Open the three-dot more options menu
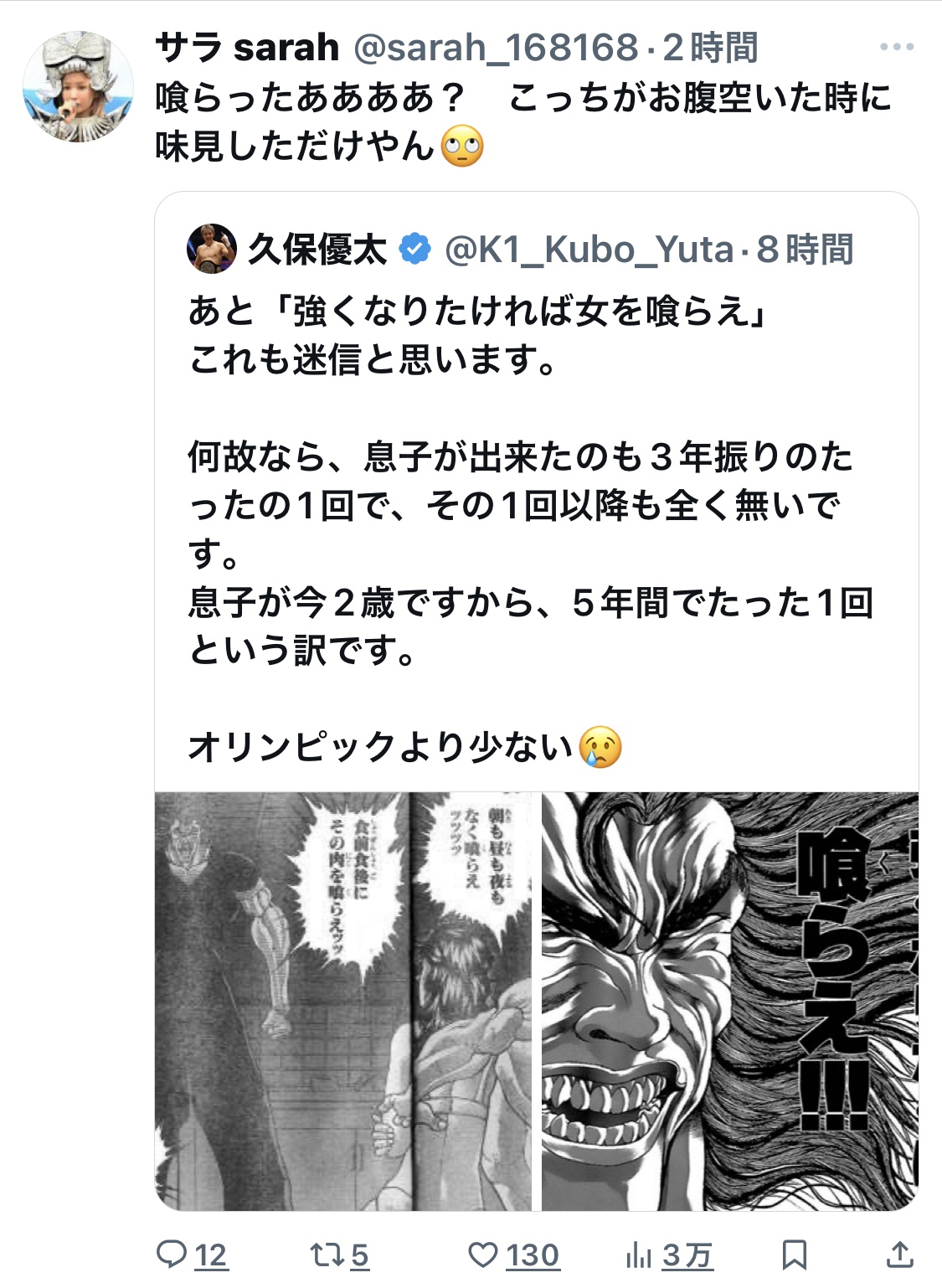 pyautogui.click(x=897, y=47)
